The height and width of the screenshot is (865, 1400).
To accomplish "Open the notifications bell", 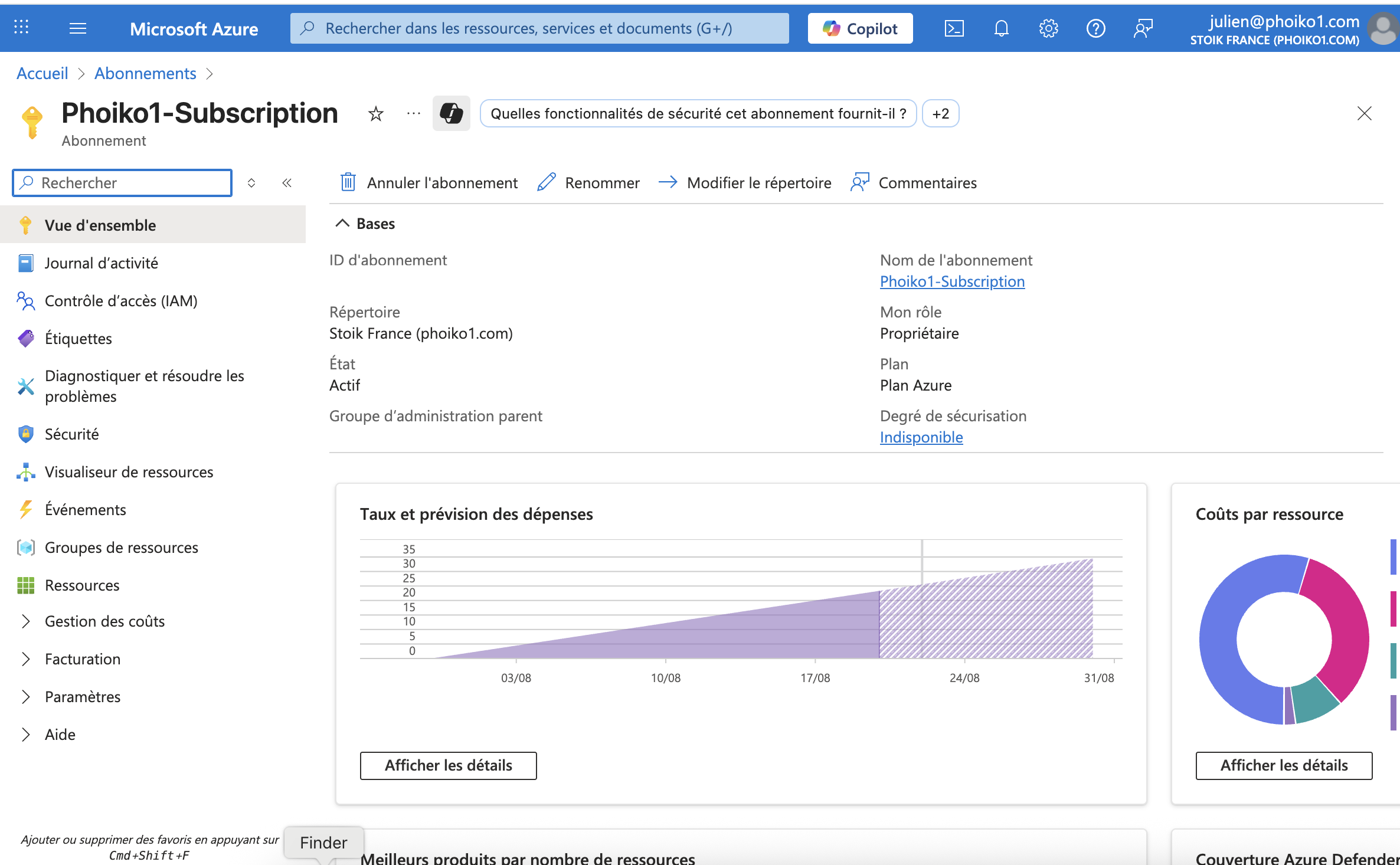I will [x=1001, y=28].
